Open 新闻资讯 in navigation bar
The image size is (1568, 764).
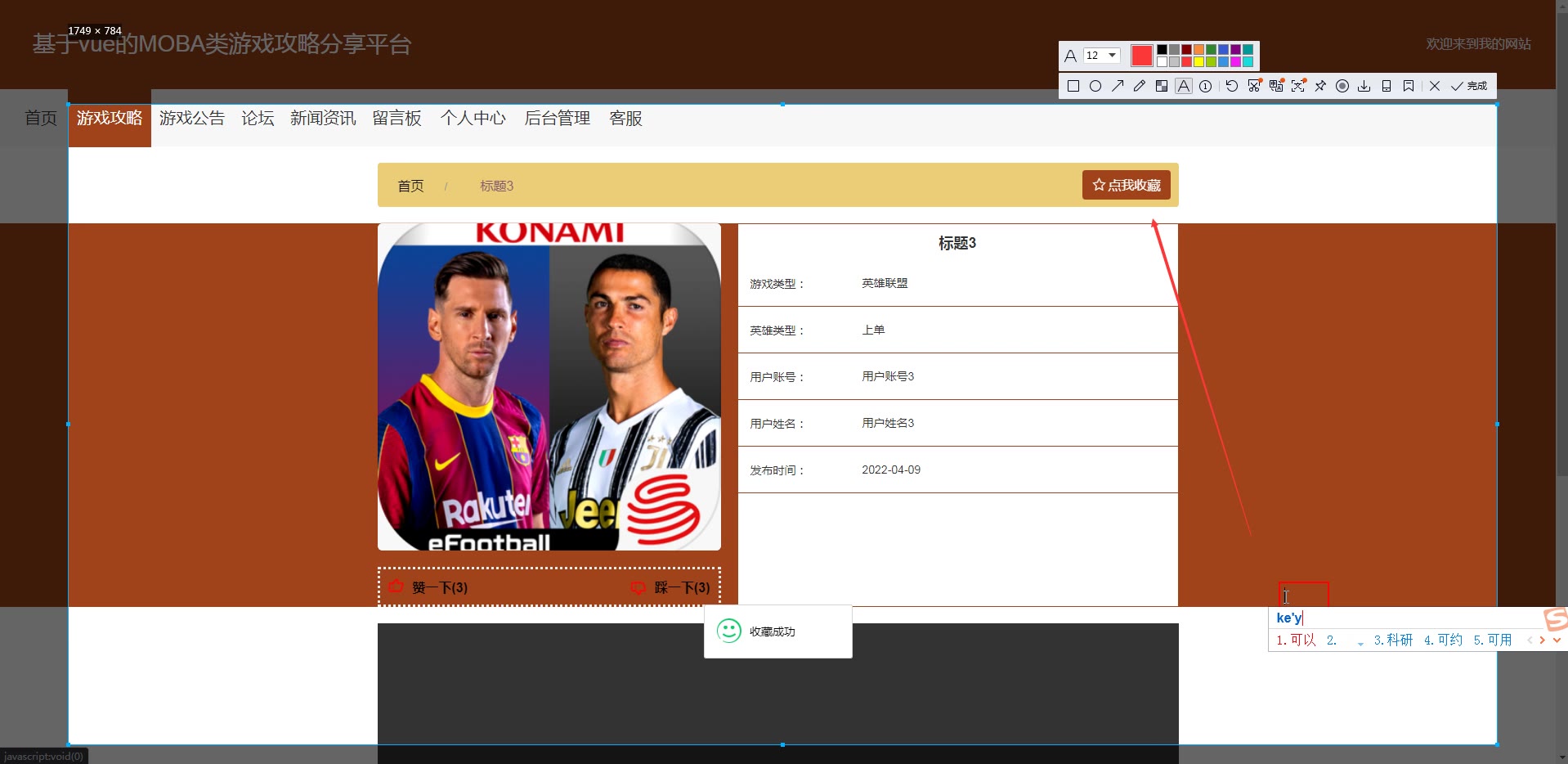click(323, 119)
